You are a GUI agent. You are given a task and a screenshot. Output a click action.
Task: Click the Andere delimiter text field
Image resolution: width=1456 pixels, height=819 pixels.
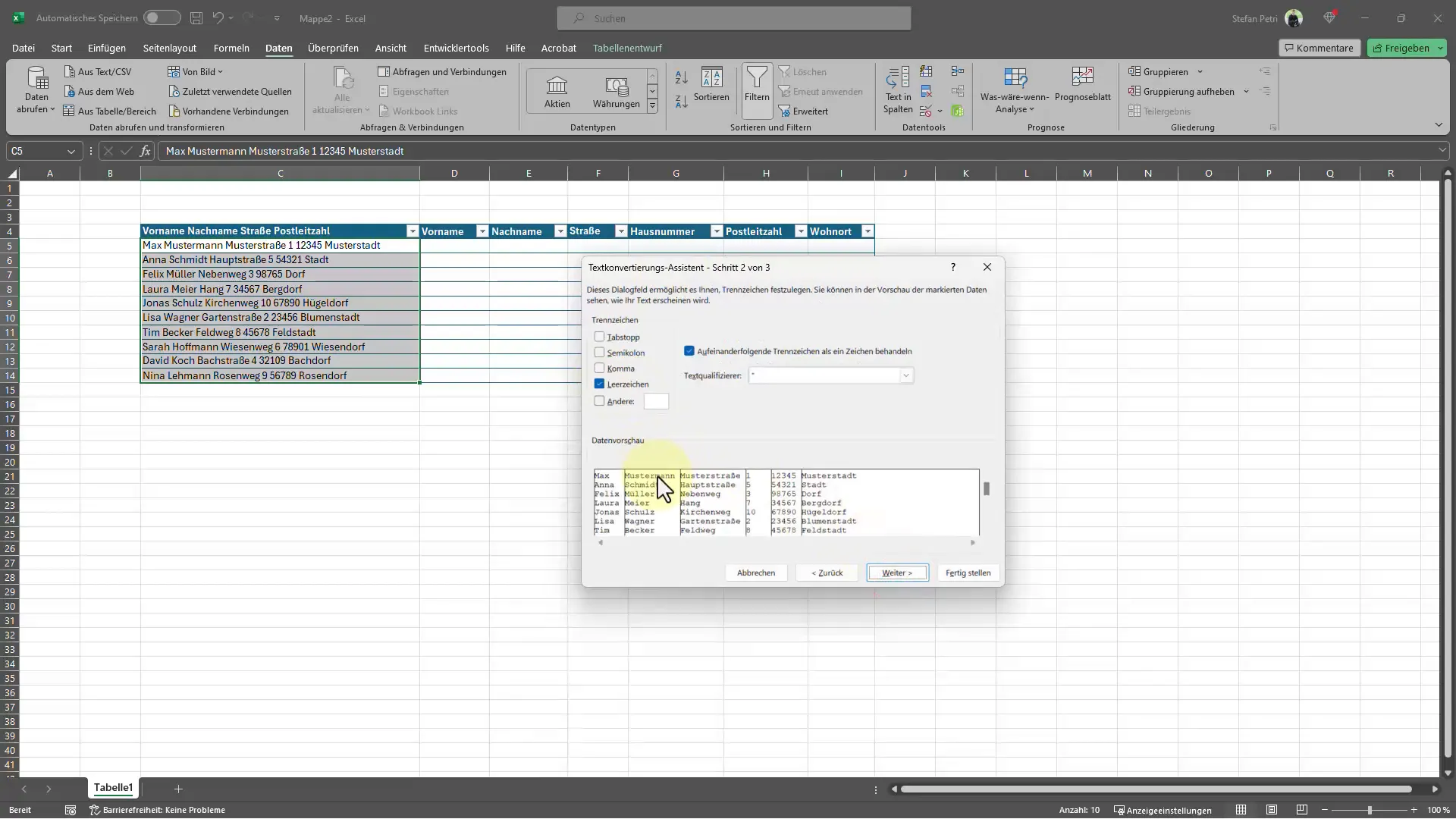656,401
